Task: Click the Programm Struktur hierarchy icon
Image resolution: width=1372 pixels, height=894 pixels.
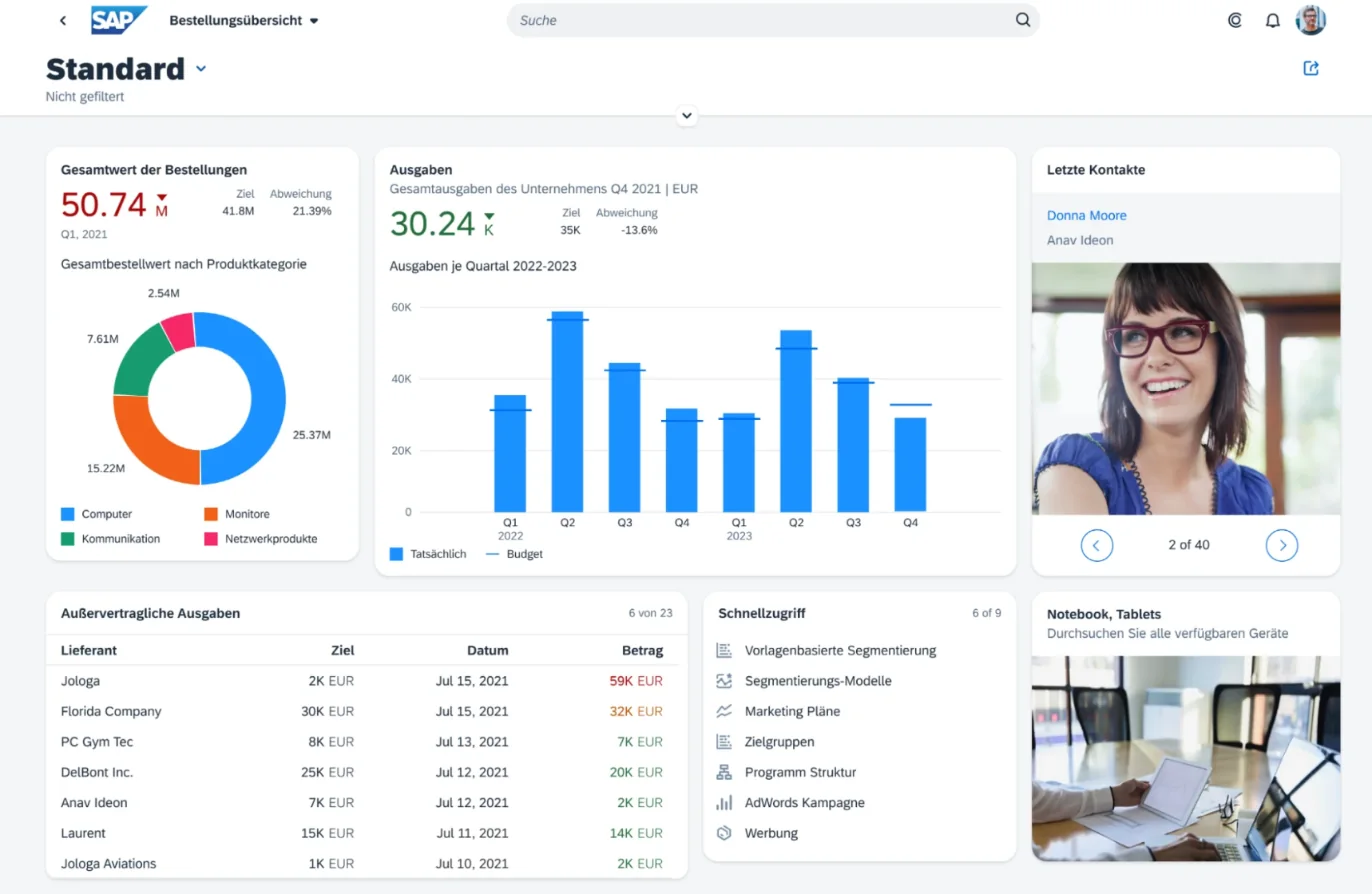Action: (x=725, y=772)
